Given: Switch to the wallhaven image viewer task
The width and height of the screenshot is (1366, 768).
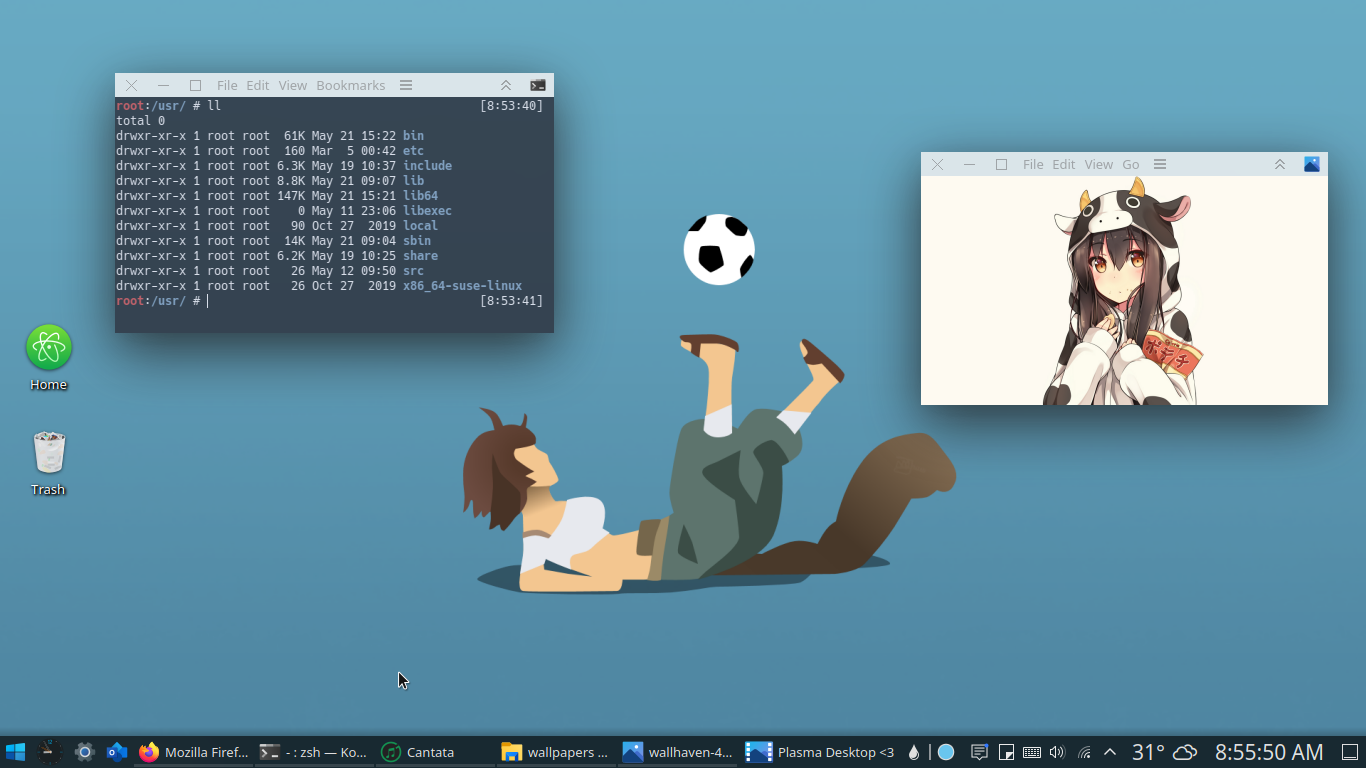Looking at the screenshot, I should pos(677,752).
